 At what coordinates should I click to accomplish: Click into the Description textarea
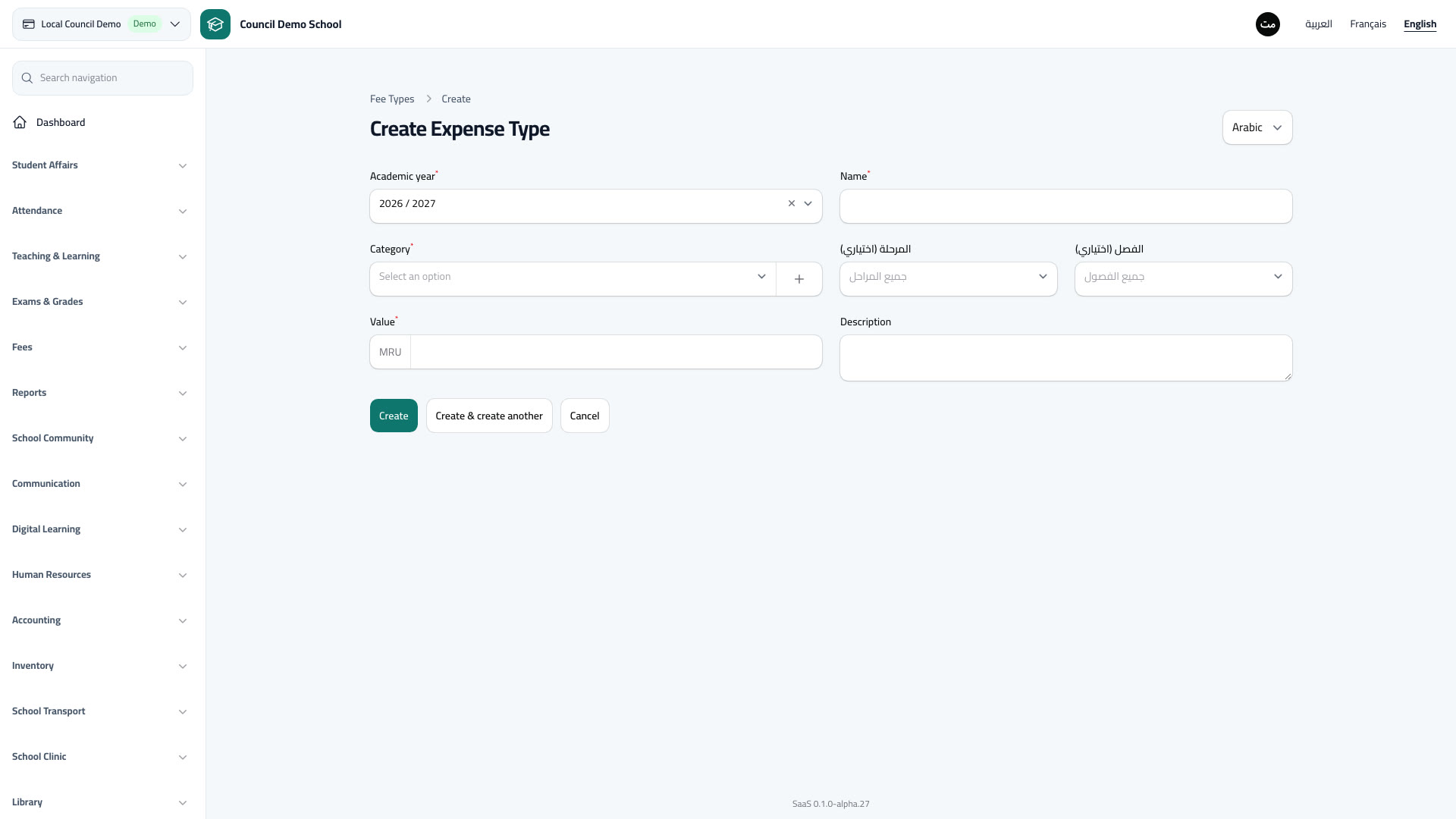(x=1066, y=358)
